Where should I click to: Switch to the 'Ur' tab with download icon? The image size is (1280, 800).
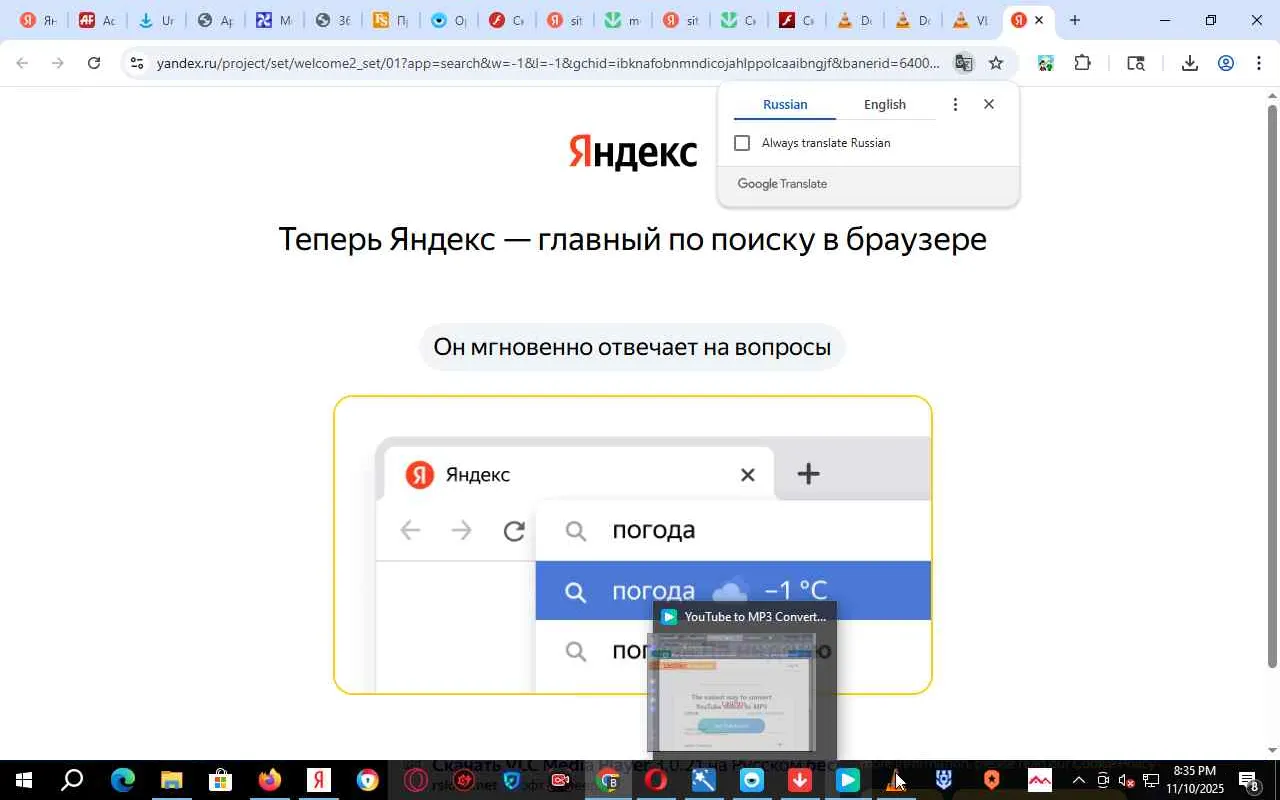[156, 20]
